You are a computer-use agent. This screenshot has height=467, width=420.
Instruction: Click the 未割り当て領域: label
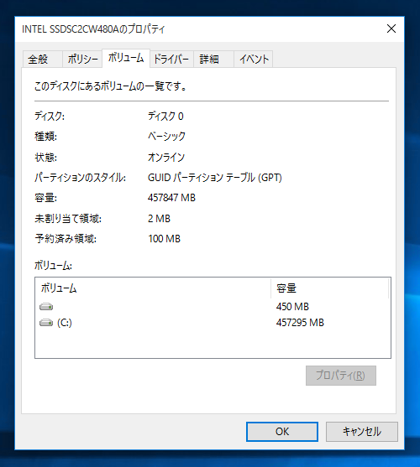pyautogui.click(x=68, y=219)
